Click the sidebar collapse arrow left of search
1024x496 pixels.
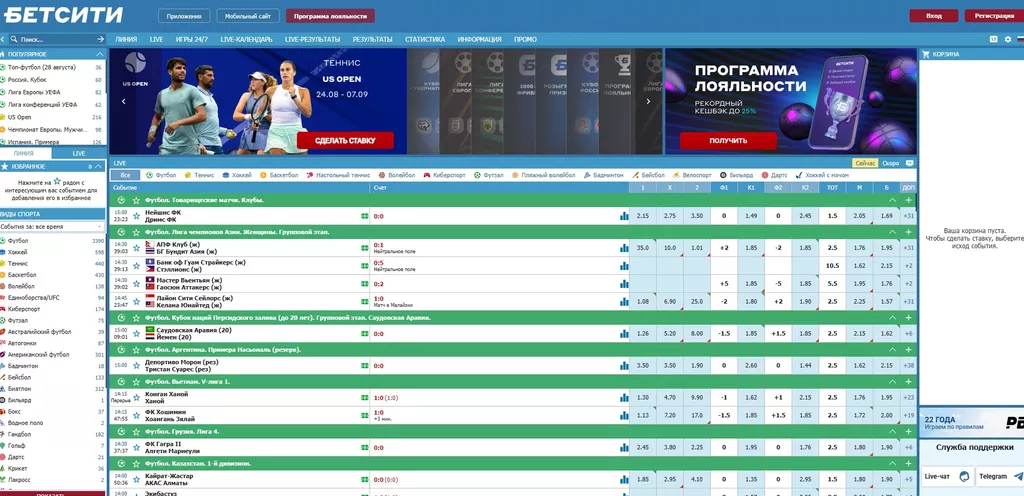click(x=3, y=39)
